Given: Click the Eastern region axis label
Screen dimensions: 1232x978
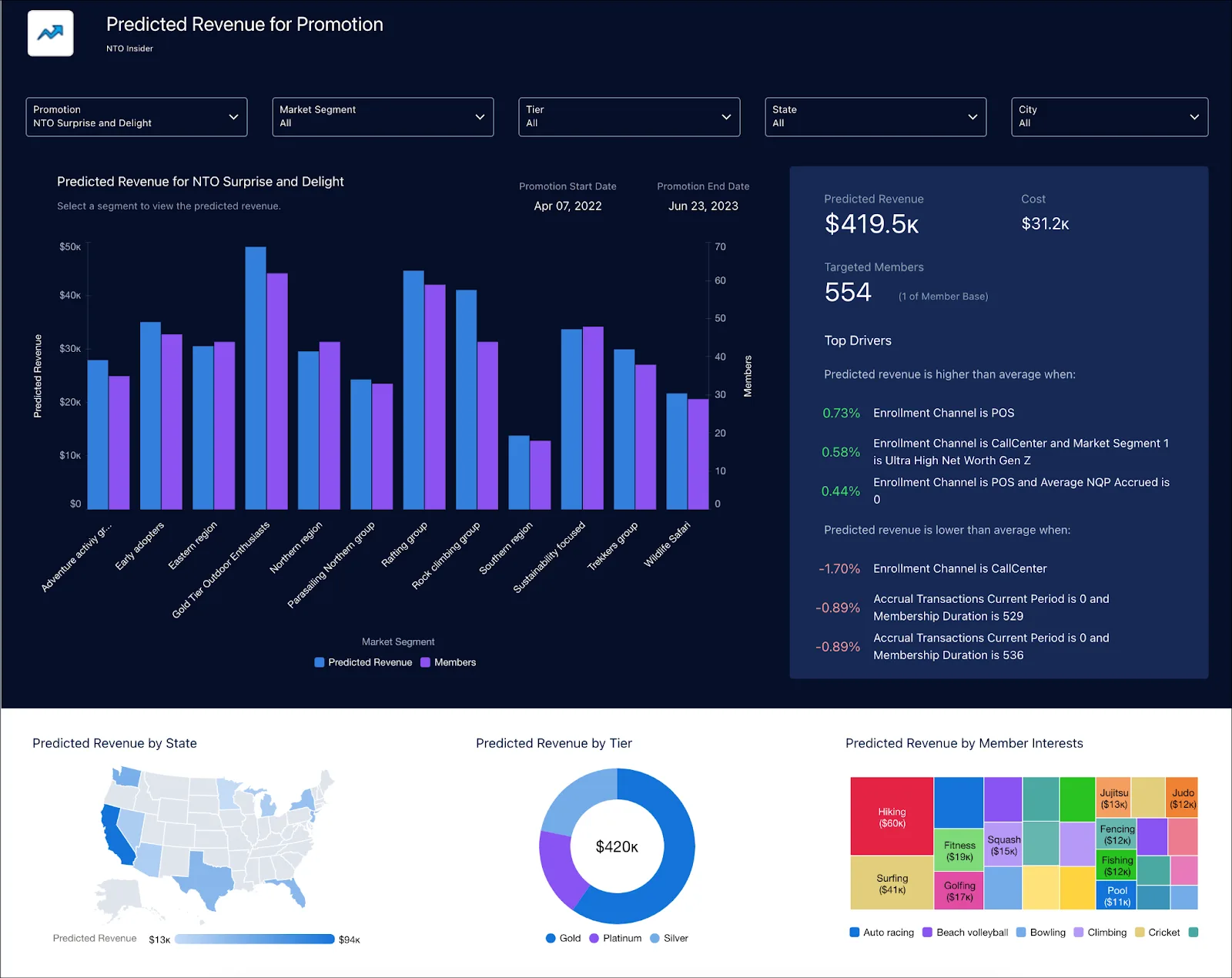Looking at the screenshot, I should 192,545.
